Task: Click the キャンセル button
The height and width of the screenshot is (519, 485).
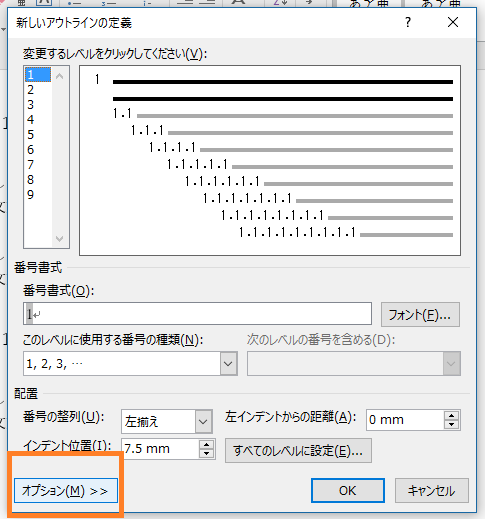Action: [x=432, y=490]
